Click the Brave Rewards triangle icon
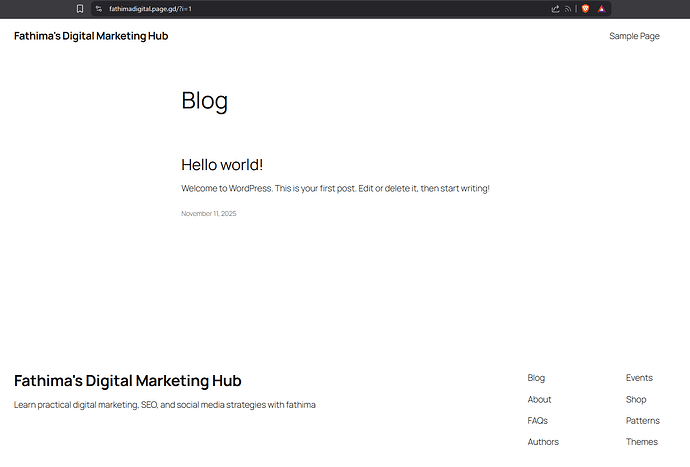Screen dimensions: 690x467 pyautogui.click(x=602, y=8)
